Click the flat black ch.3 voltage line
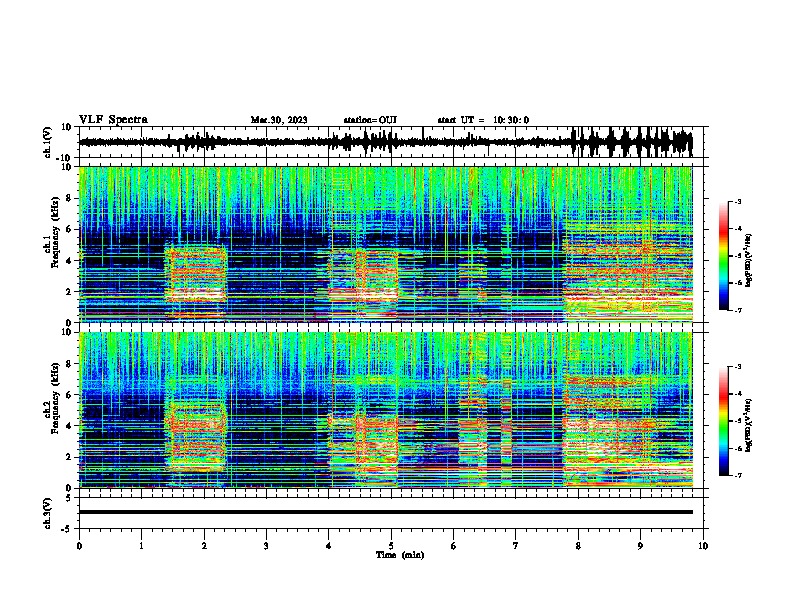The width and height of the screenshot is (792, 612). click(386, 512)
